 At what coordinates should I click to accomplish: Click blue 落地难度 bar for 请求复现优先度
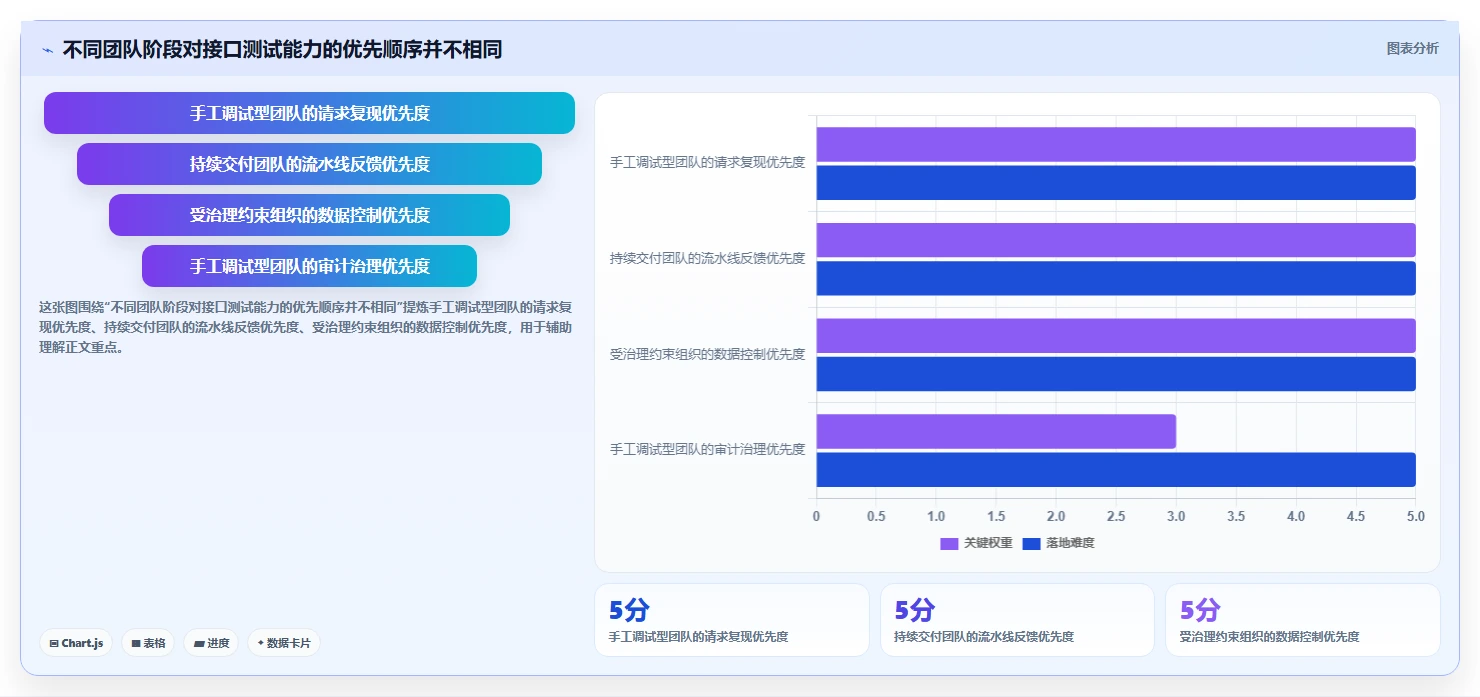(x=1116, y=183)
